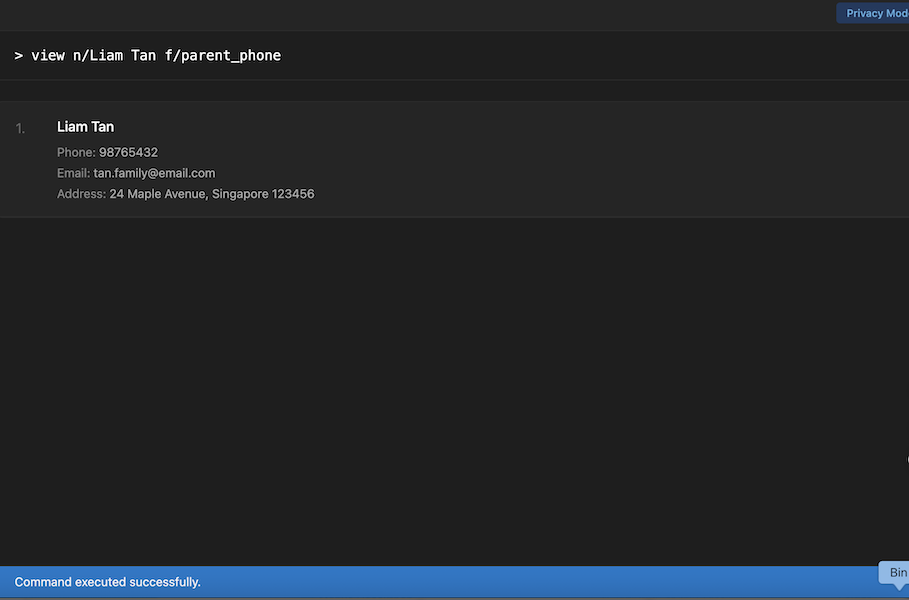The width and height of the screenshot is (909, 600).
Task: Click empty right side of Liam Tan card
Action: coord(650,158)
